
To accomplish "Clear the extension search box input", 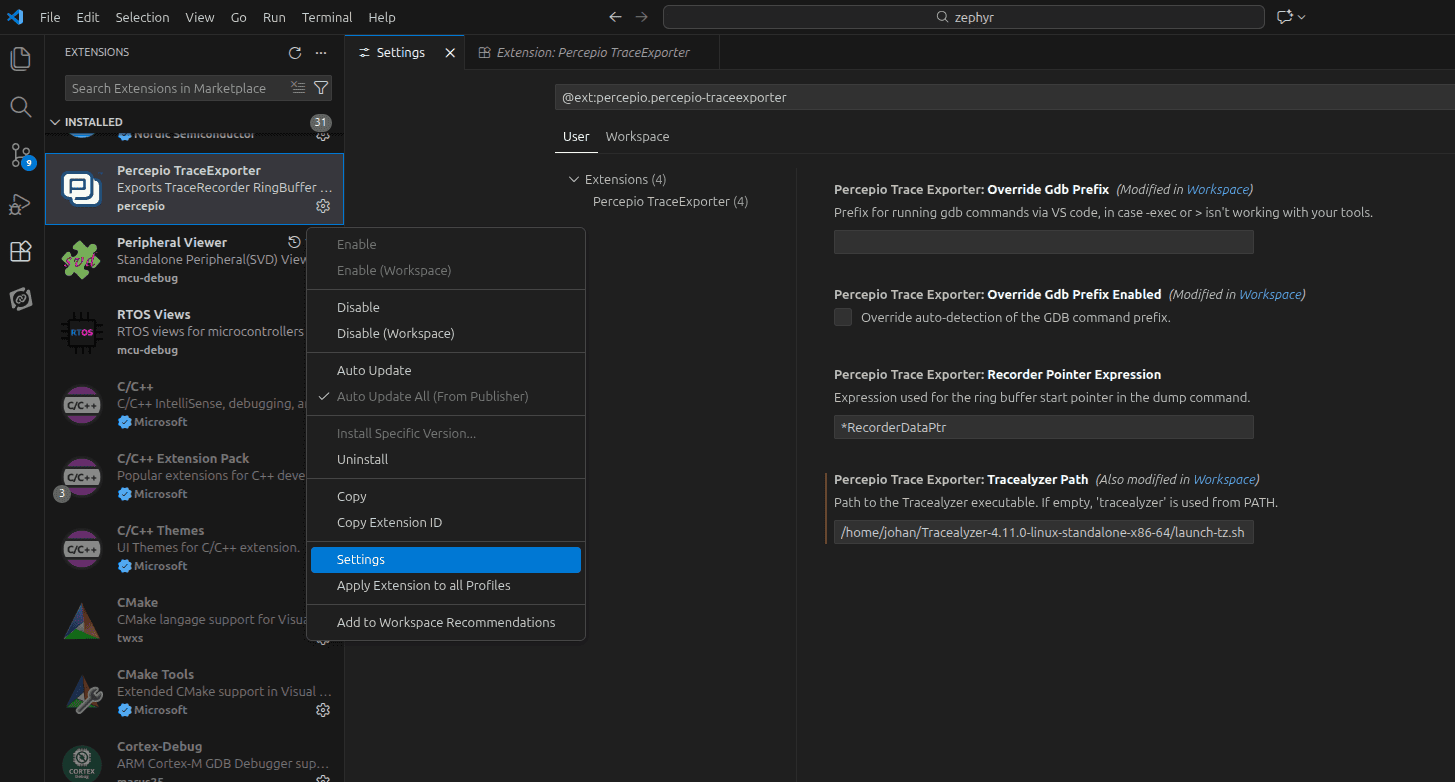I will click(x=298, y=88).
